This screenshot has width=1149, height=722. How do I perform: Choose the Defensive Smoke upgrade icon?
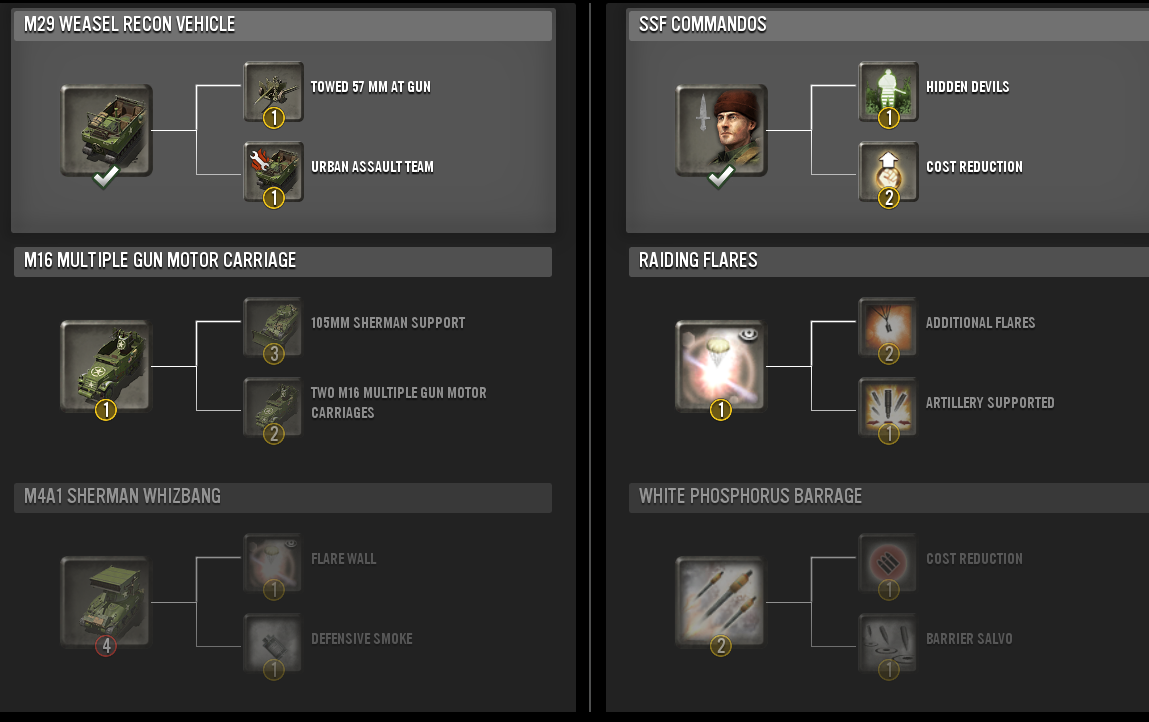coord(273,643)
